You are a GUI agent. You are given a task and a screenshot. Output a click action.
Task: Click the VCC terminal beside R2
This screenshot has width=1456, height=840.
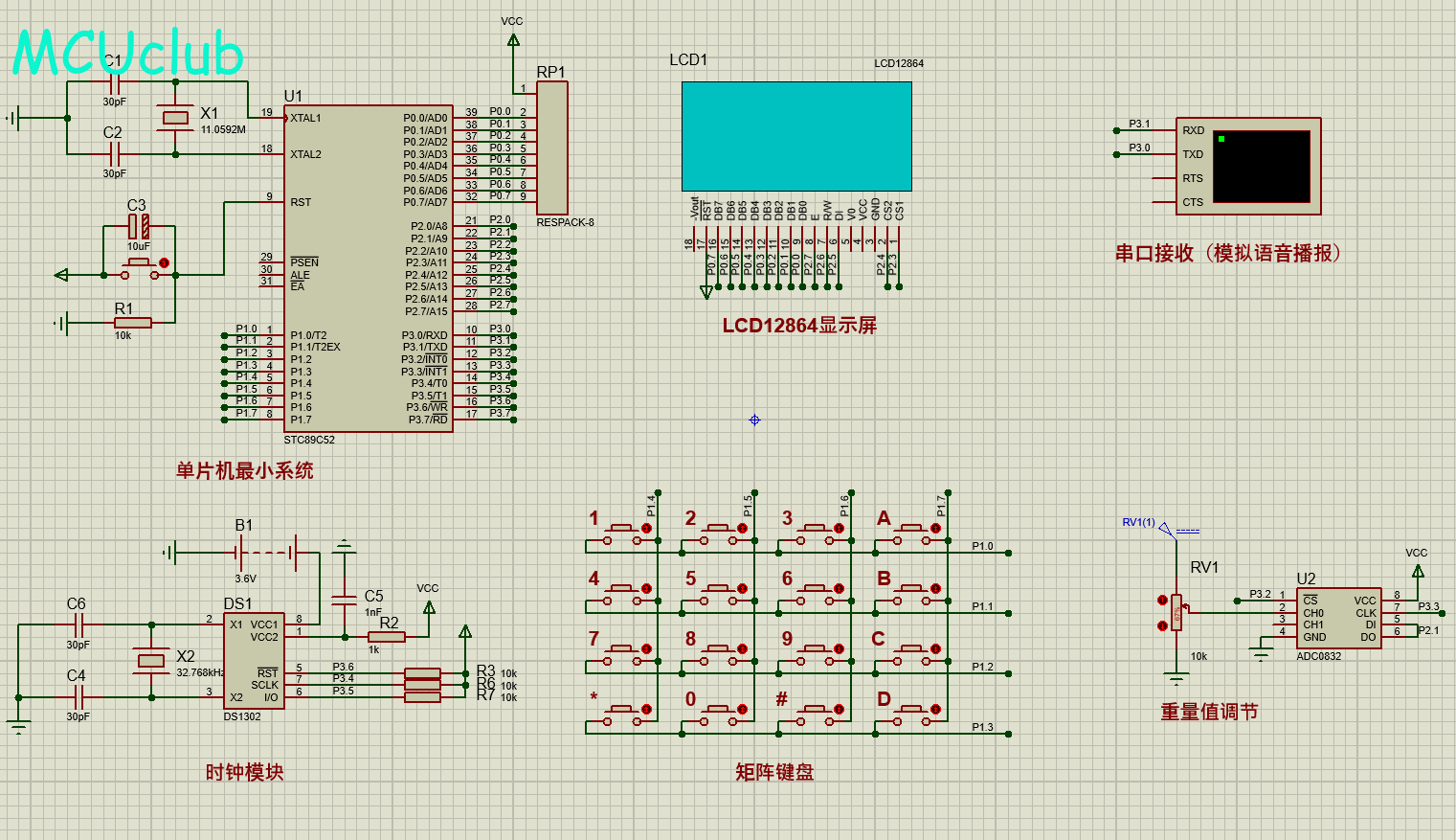[429, 606]
